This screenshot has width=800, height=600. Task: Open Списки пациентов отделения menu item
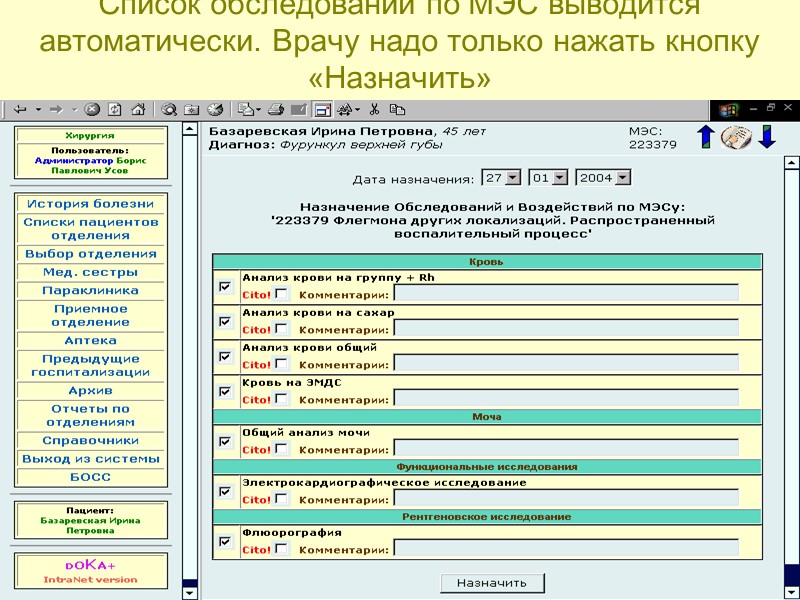(x=90, y=229)
